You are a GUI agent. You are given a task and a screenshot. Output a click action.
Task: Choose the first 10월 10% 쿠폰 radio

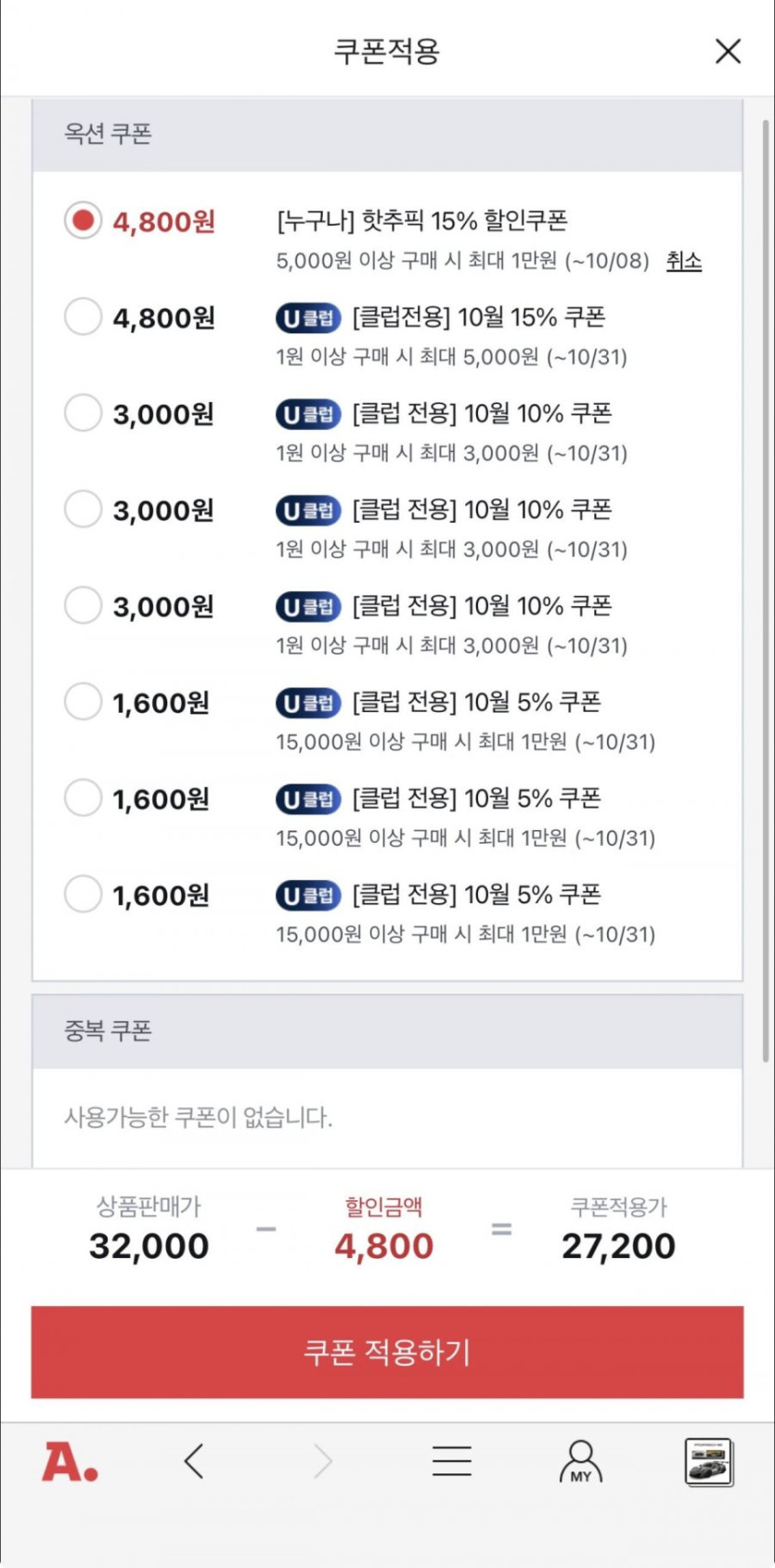pyautogui.click(x=83, y=413)
